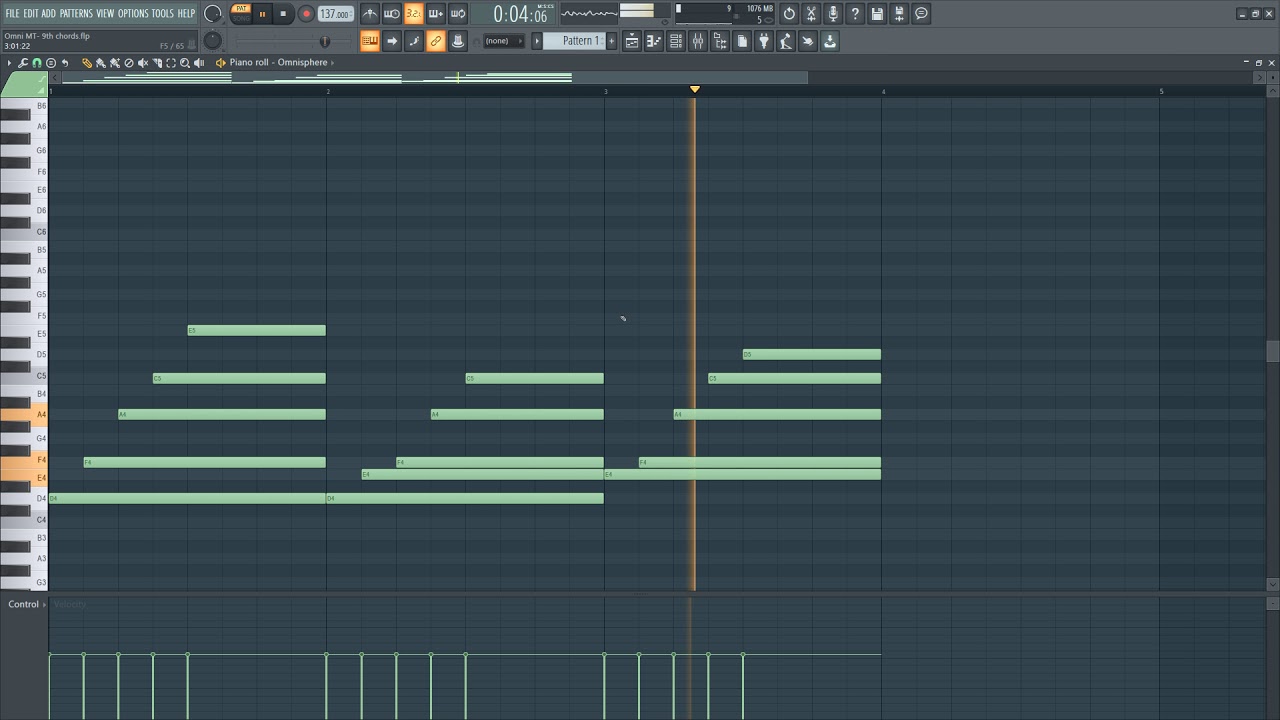
Task: Open help with the question mark icon
Action: (855, 14)
